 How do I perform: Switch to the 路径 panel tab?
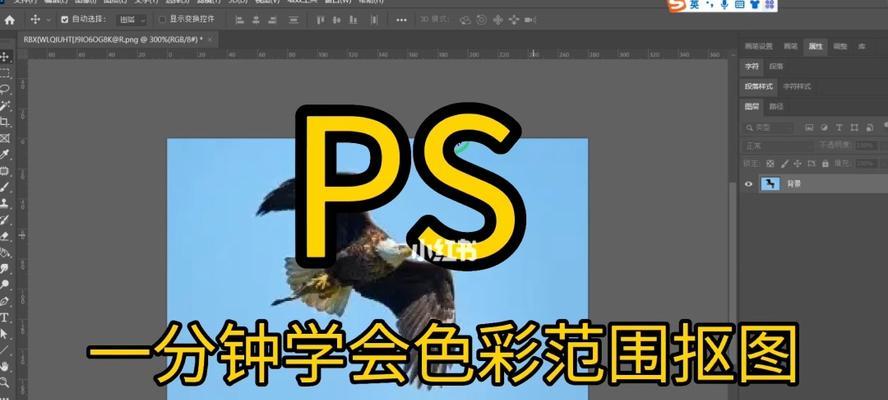776,107
